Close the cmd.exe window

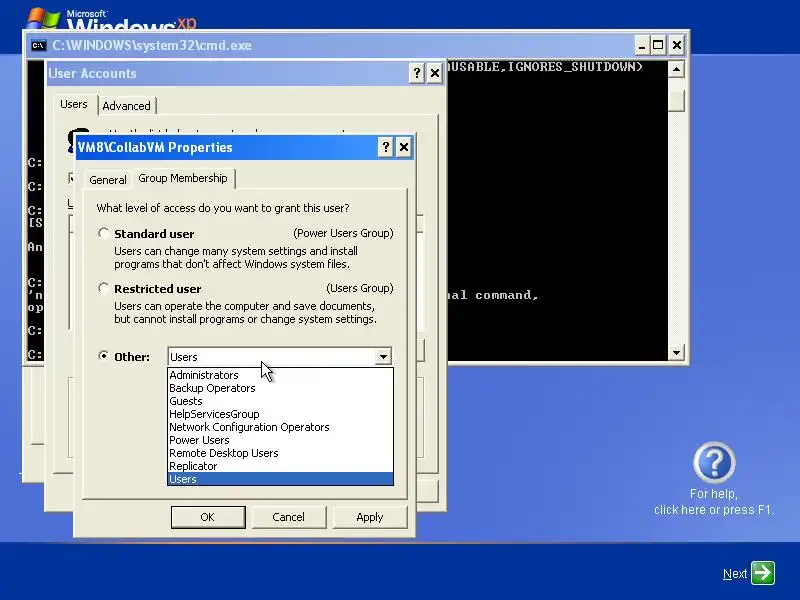677,45
